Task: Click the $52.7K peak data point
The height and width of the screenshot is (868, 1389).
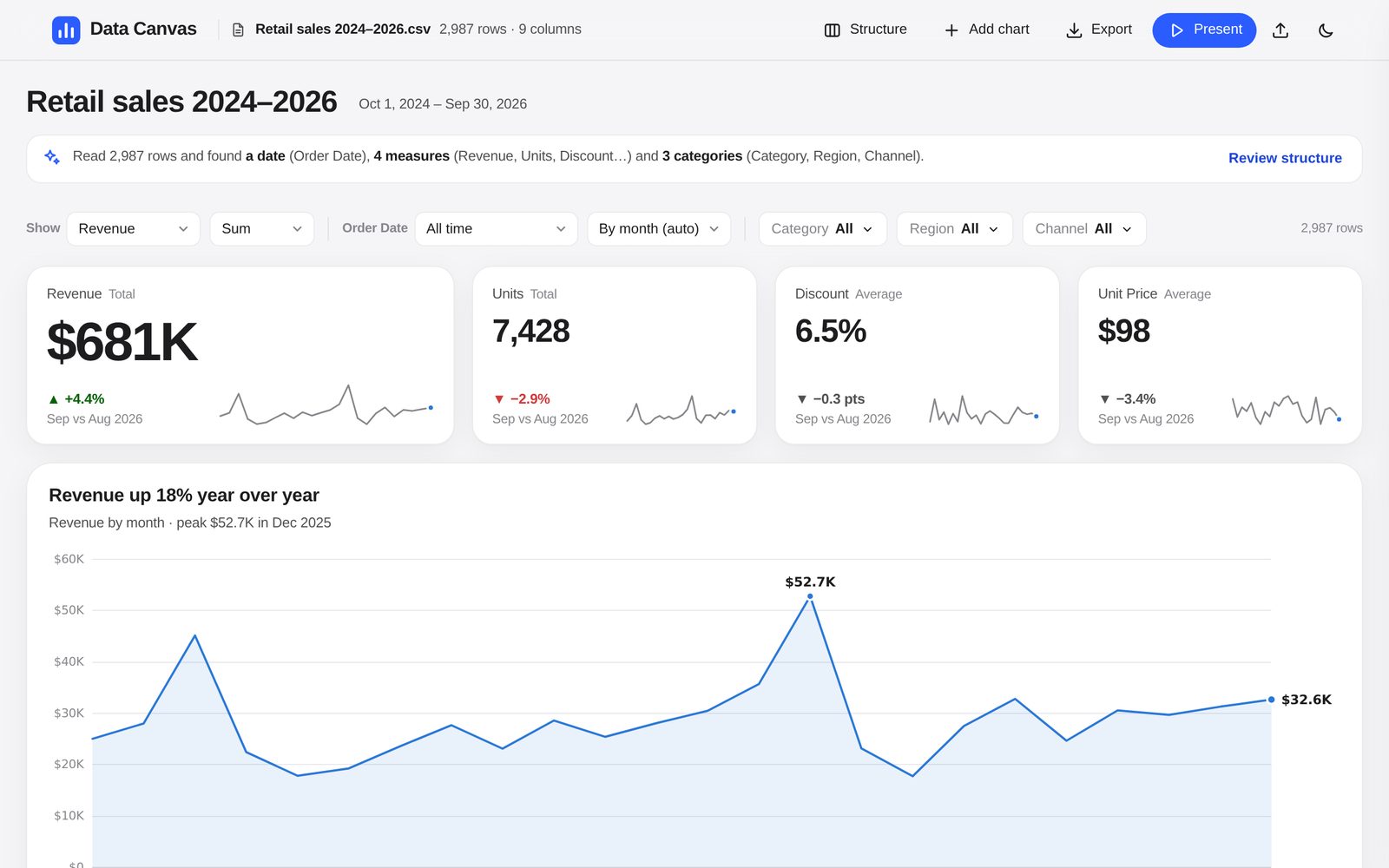Action: [x=810, y=596]
